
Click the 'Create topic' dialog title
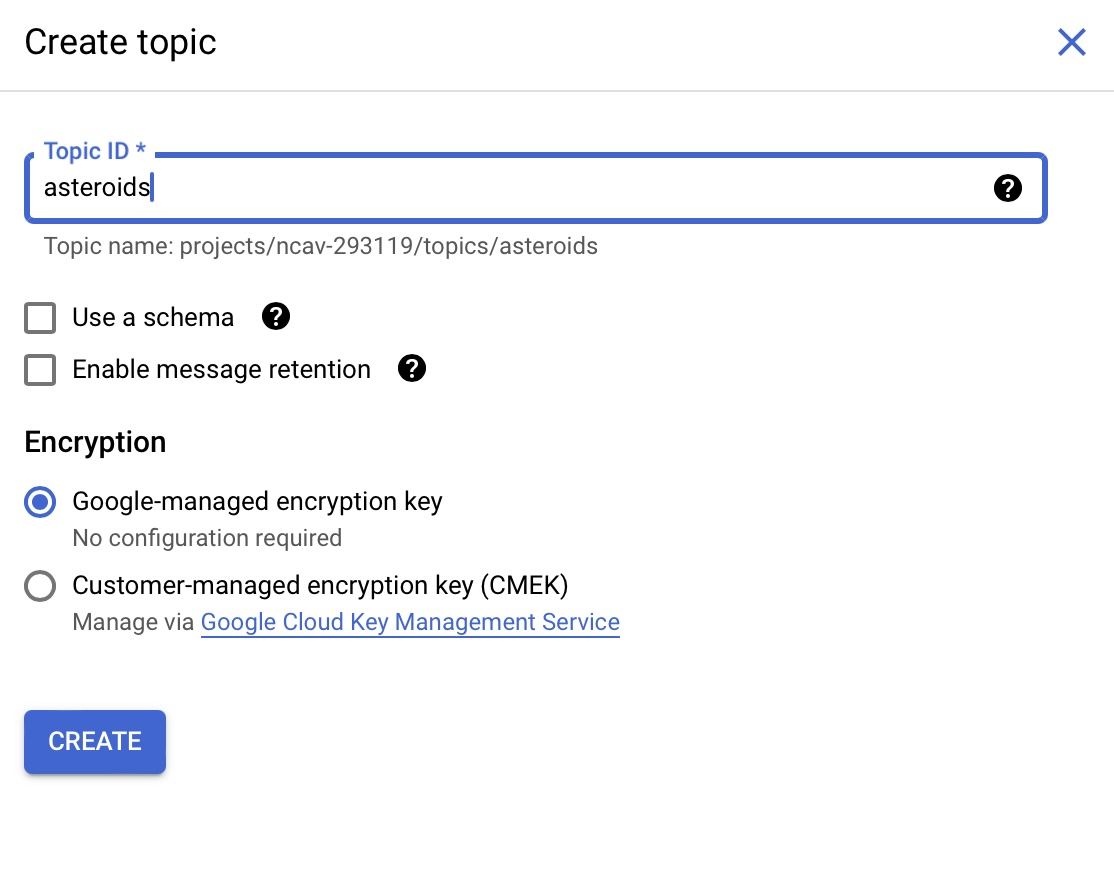(x=120, y=42)
